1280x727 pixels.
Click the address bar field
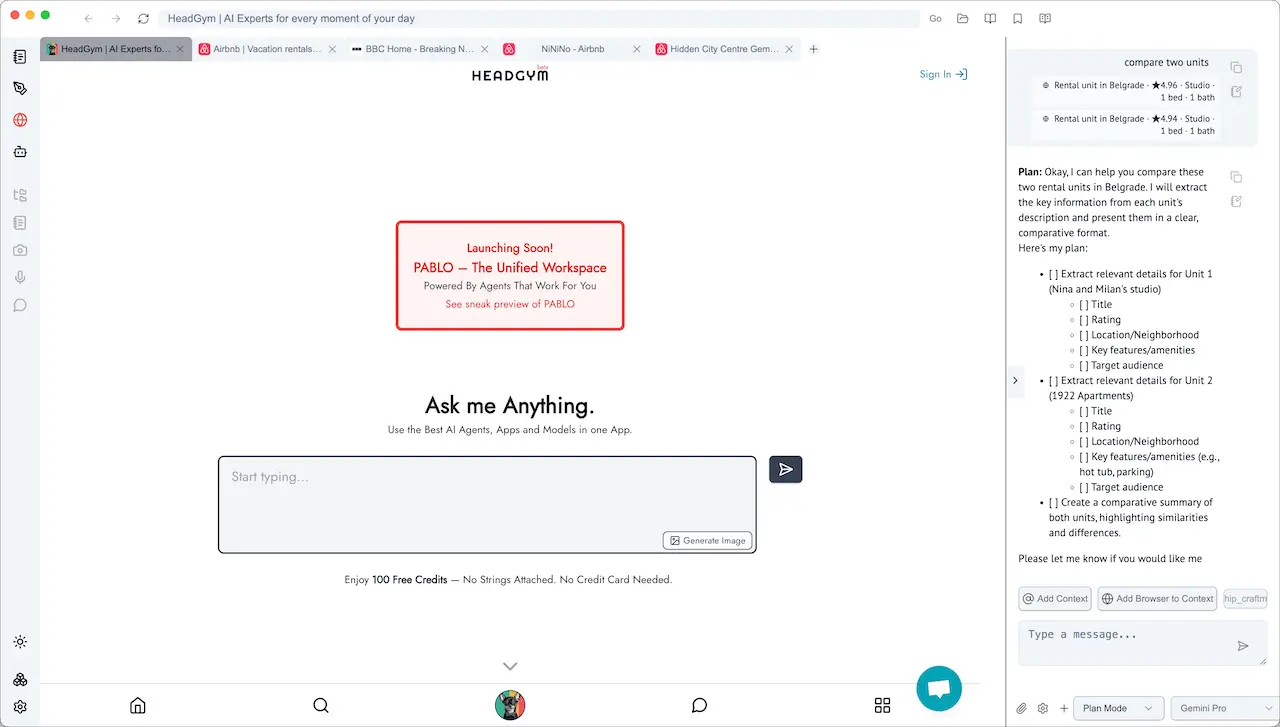point(539,18)
